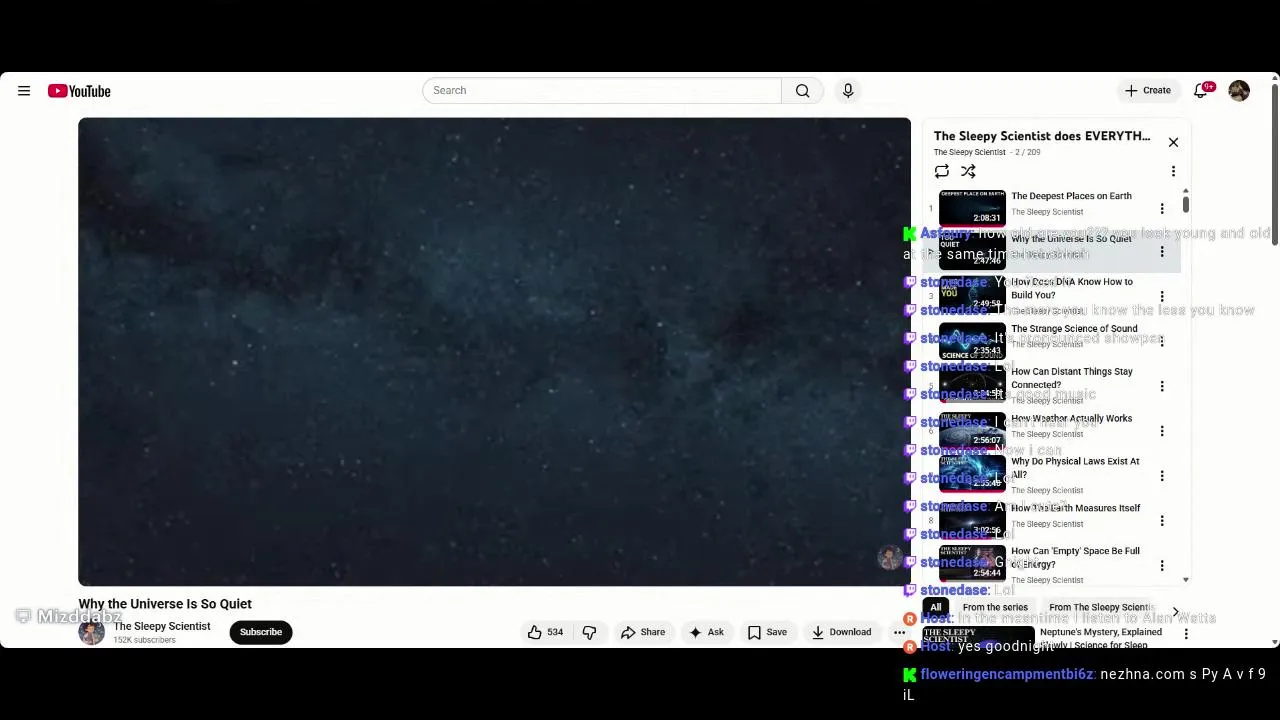Open options for 'Why Do Physical Laws Exist'
Viewport: 1280px width, 720px height.
coord(1162,476)
